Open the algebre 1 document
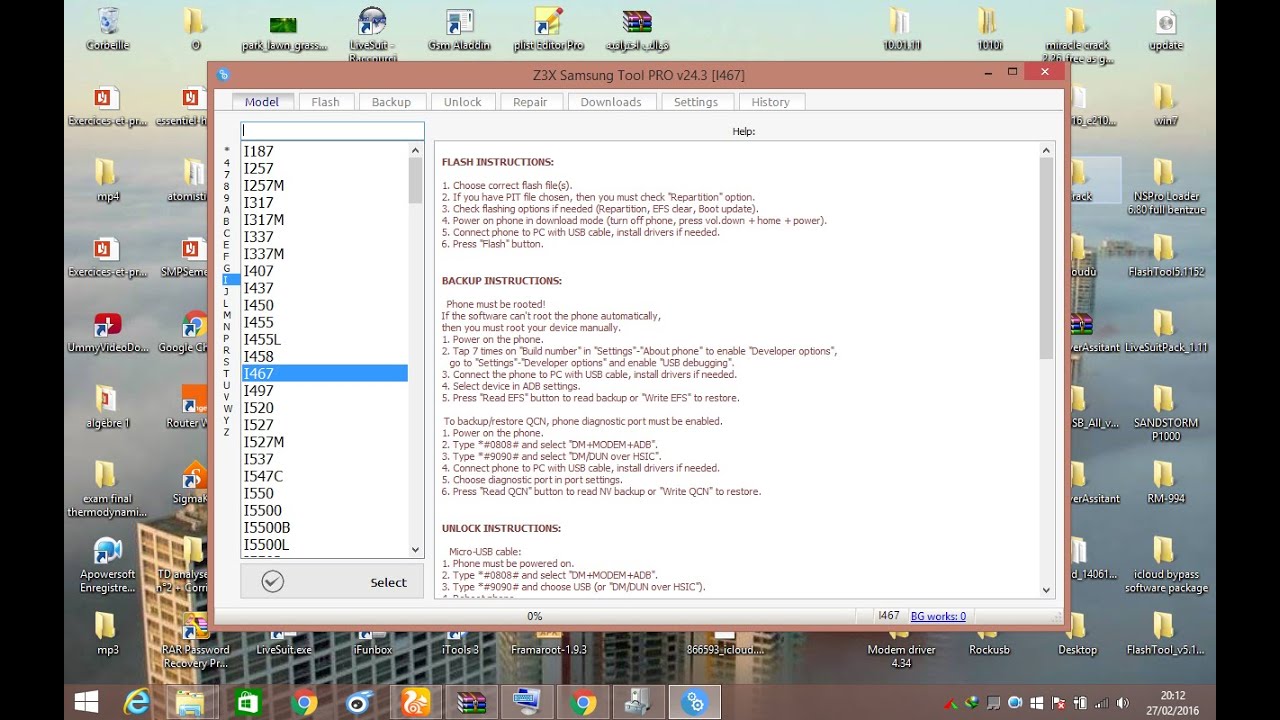The image size is (1280, 720). tap(108, 407)
